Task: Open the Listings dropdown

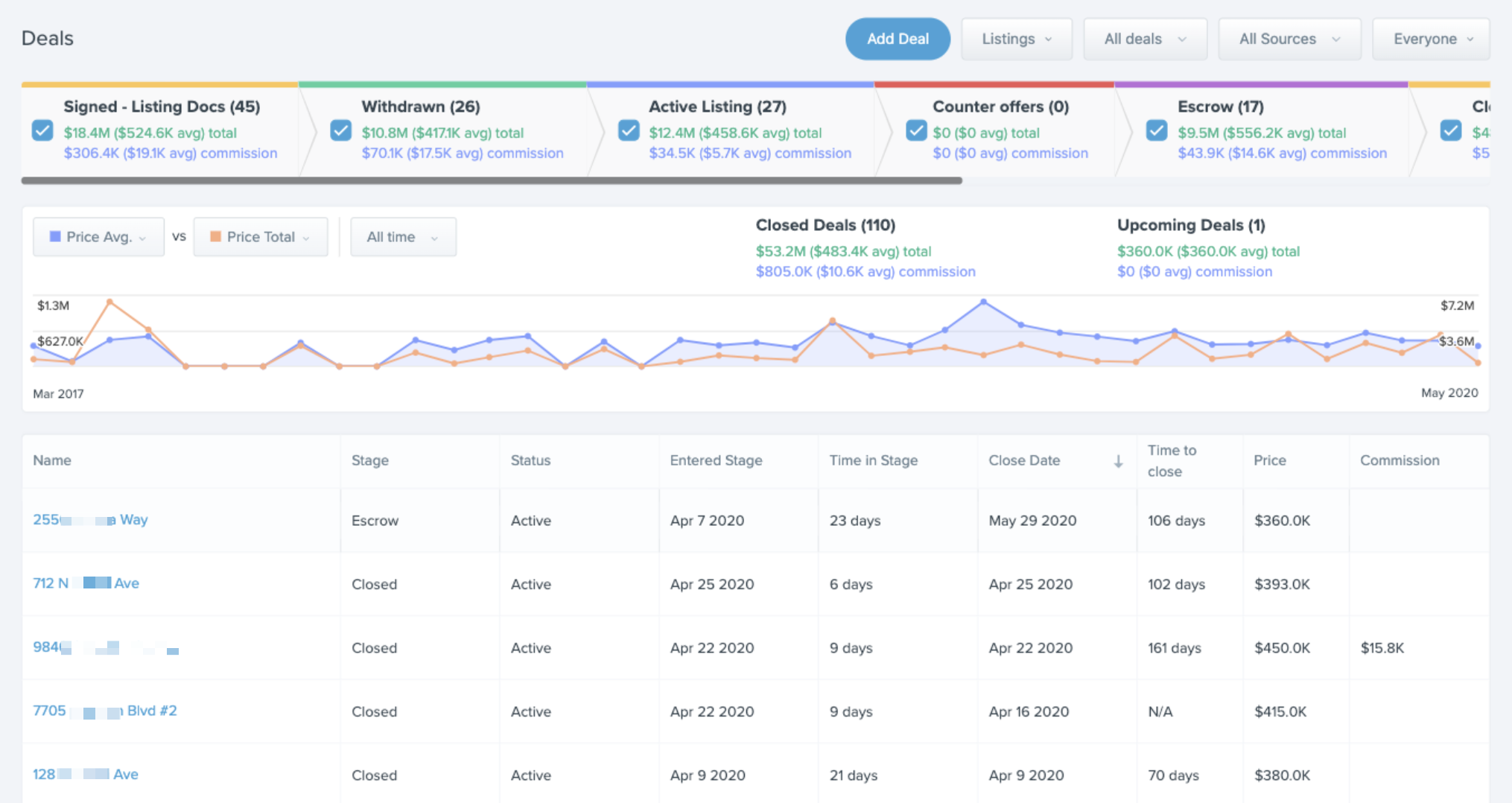Action: (x=1017, y=39)
